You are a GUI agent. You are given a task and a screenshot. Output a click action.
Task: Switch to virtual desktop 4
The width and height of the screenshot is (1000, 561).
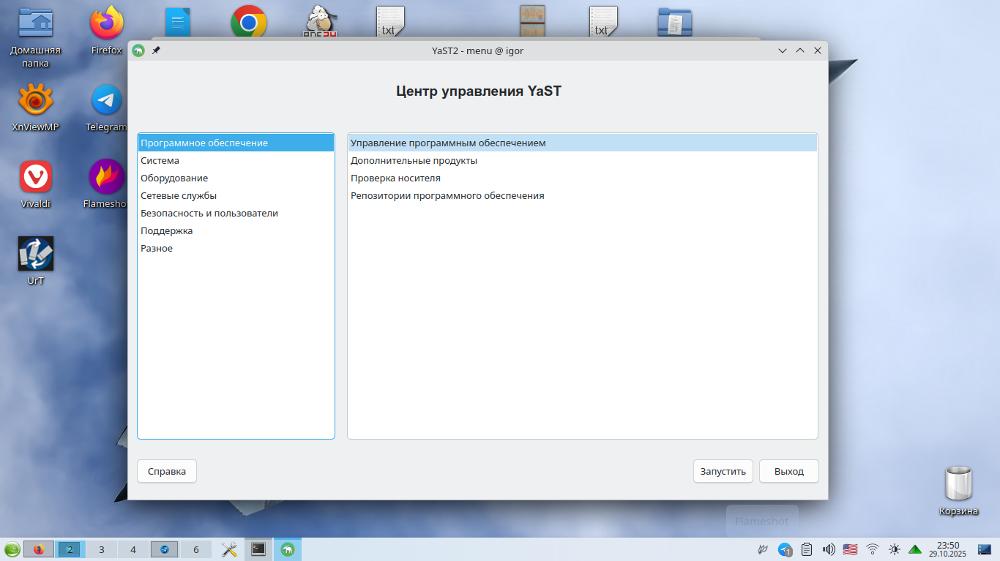(x=133, y=549)
